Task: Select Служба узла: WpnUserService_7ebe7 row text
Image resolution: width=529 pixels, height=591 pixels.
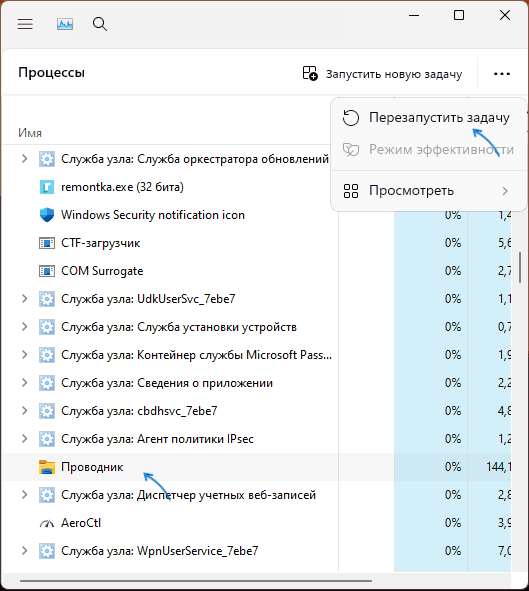Action: (159, 551)
